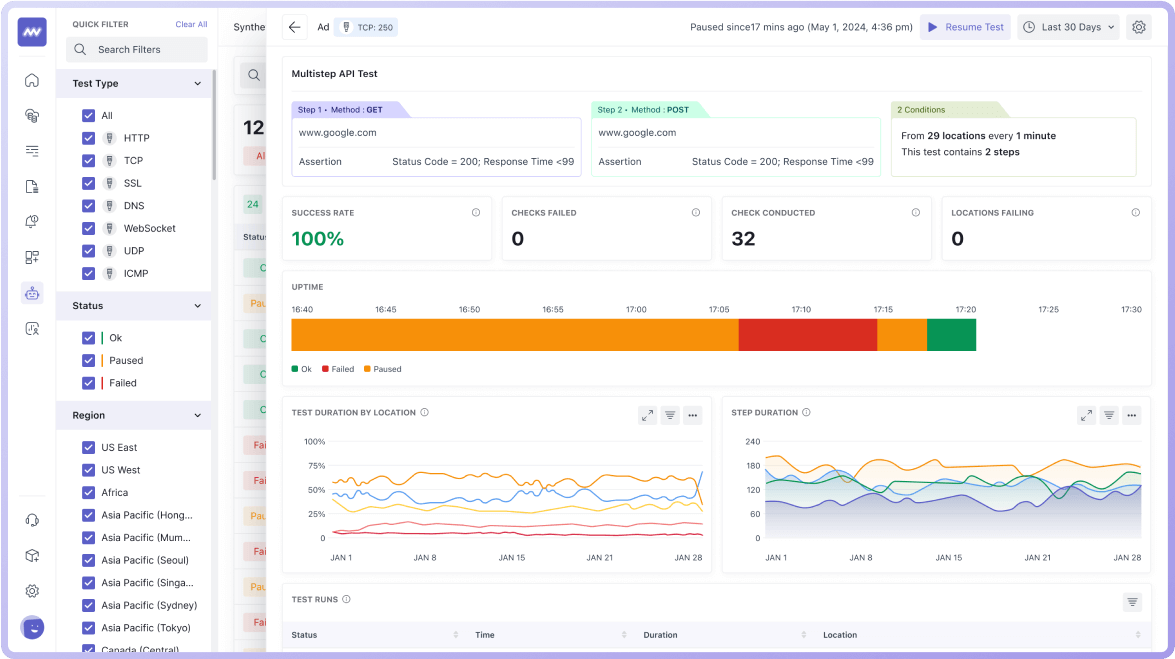The height and width of the screenshot is (659, 1175).
Task: Click the red failed segment in uptime bar
Action: [x=807, y=335]
